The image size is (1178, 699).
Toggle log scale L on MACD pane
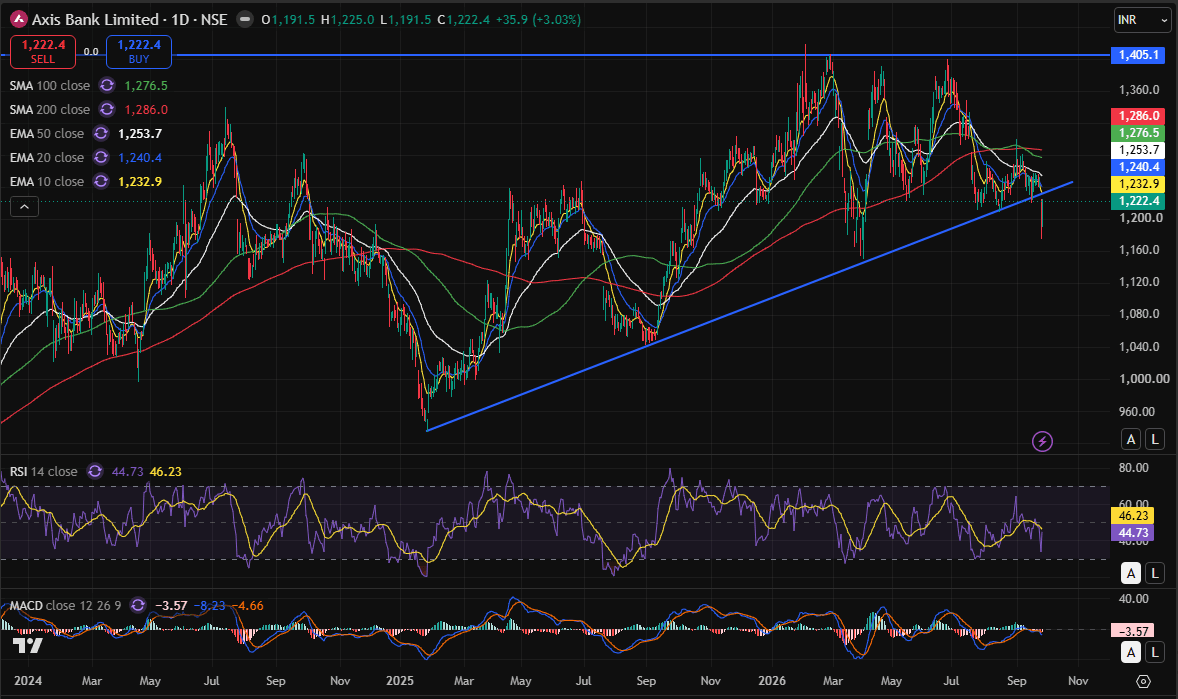(1155, 652)
